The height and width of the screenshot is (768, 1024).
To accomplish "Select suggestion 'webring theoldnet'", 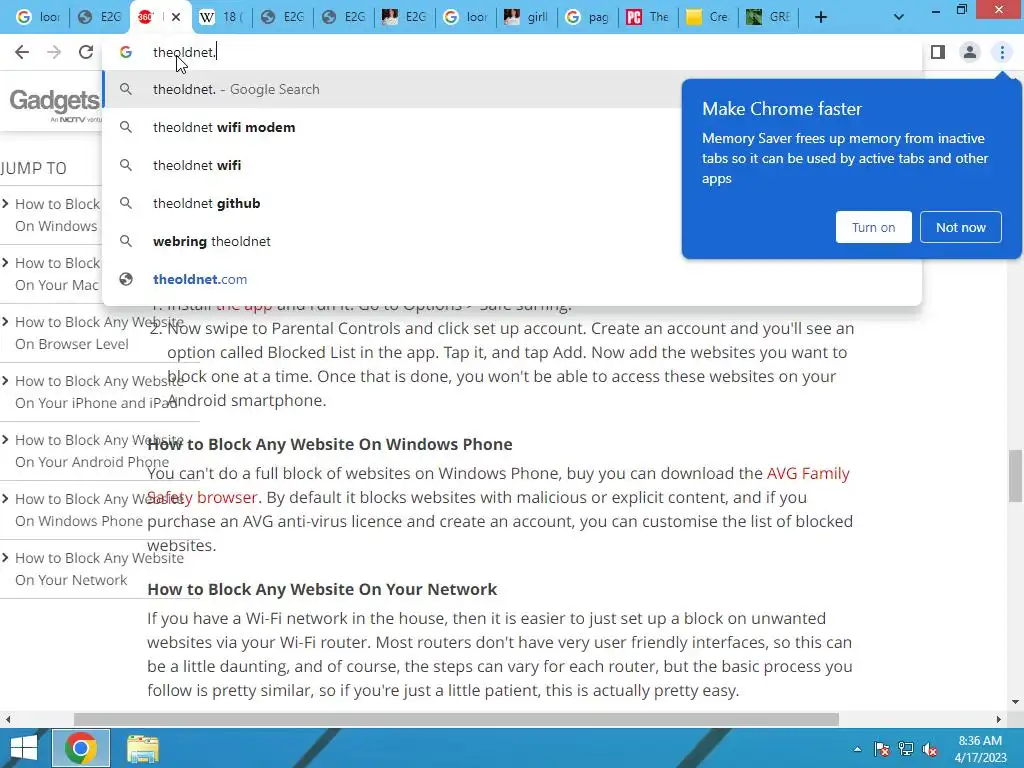I will (392, 241).
